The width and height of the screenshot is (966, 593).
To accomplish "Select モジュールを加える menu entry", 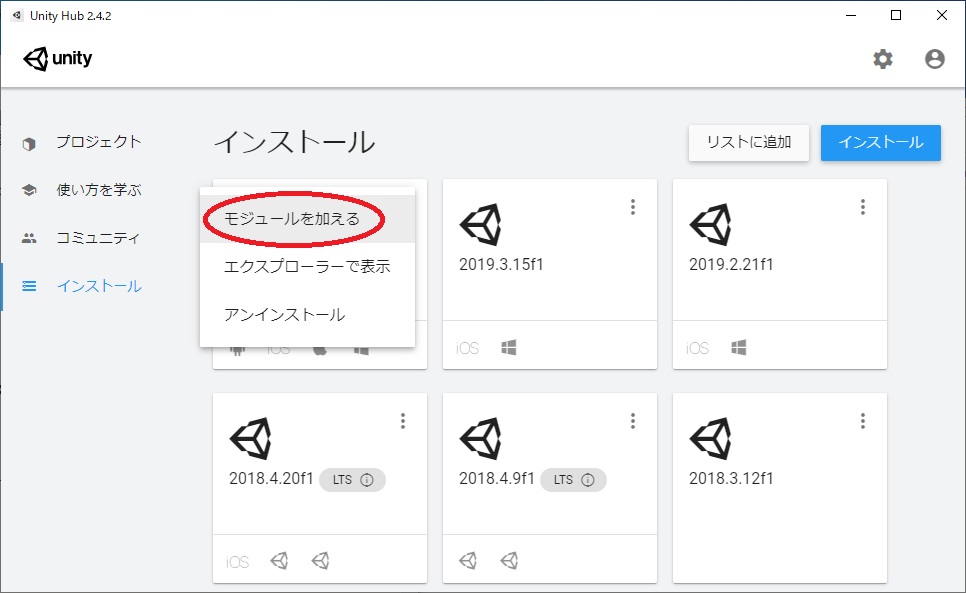I will tap(307, 219).
